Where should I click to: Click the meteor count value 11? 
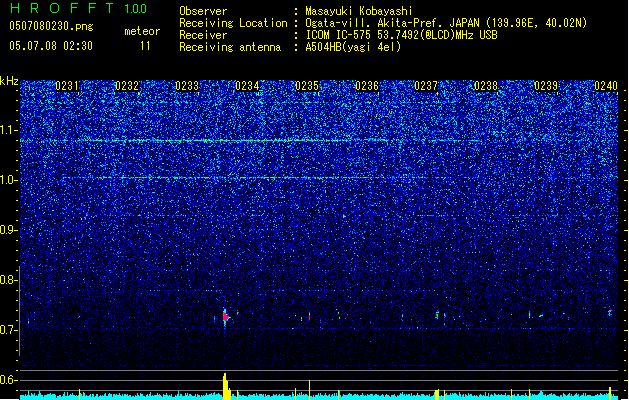tap(145, 46)
